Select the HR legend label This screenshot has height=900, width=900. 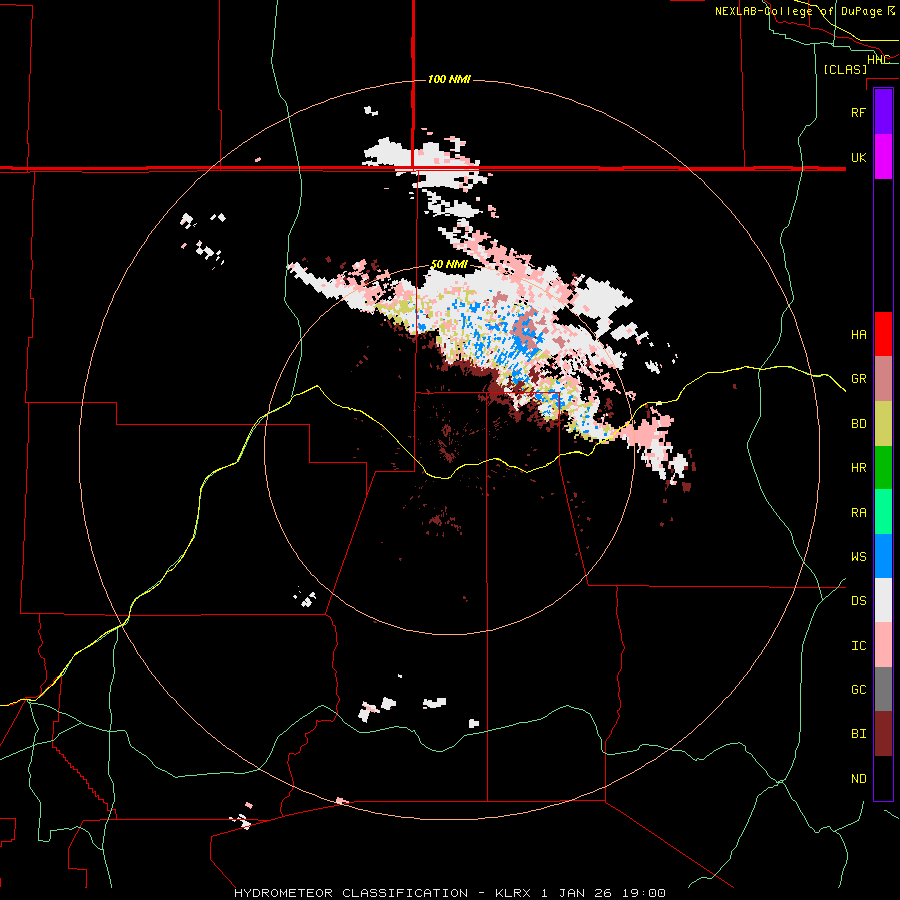click(858, 468)
